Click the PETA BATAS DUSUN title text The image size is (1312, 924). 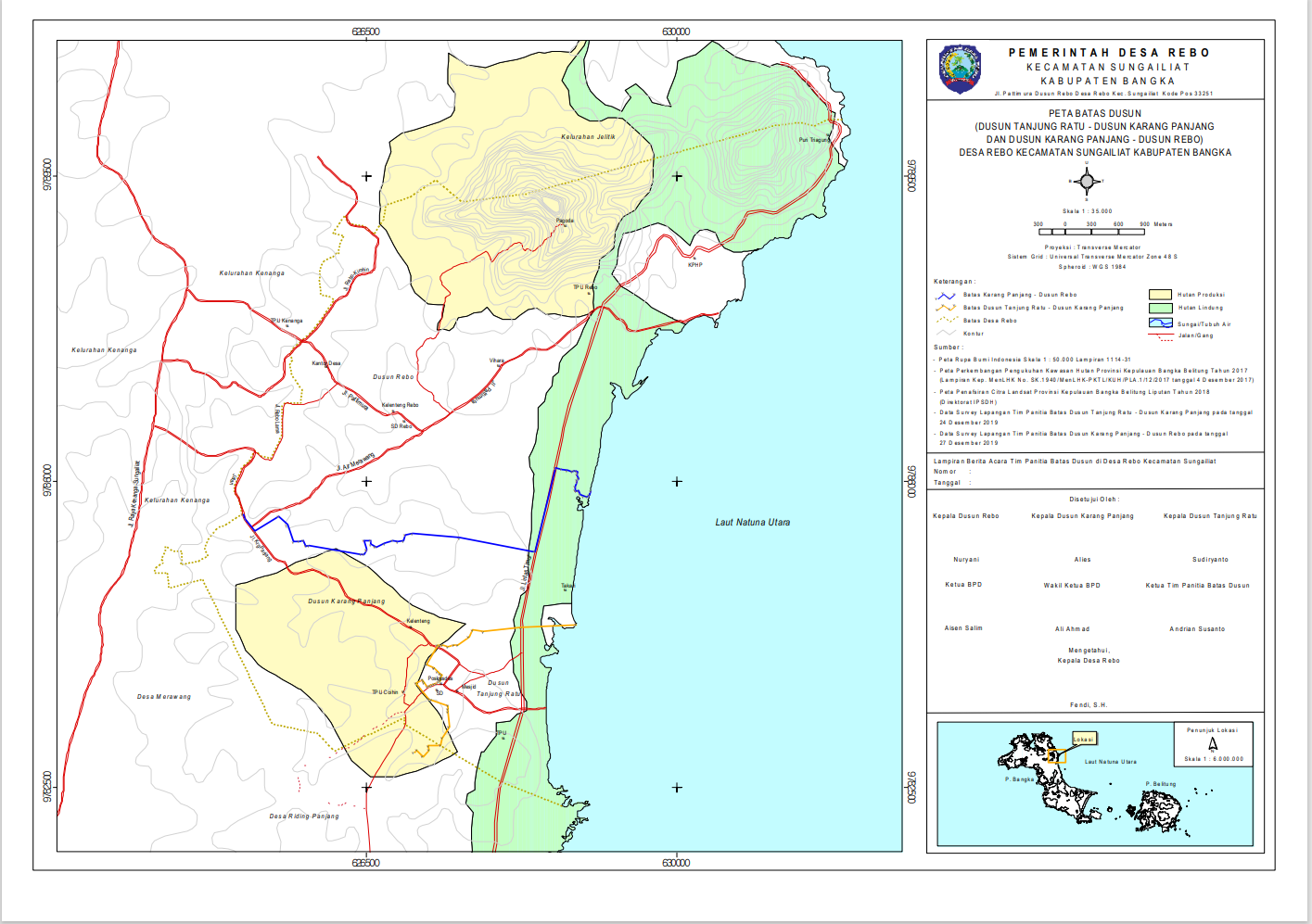tap(1095, 114)
